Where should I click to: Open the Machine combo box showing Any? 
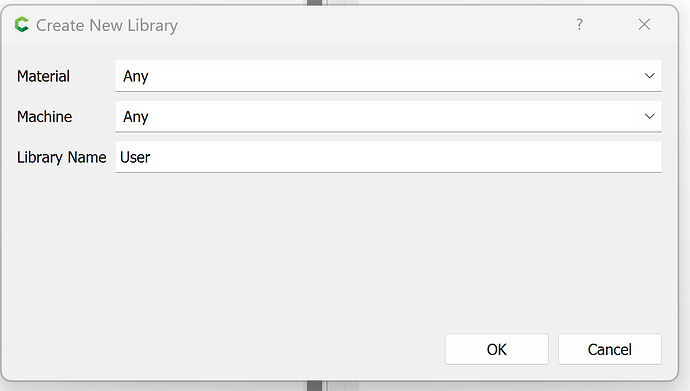click(389, 117)
